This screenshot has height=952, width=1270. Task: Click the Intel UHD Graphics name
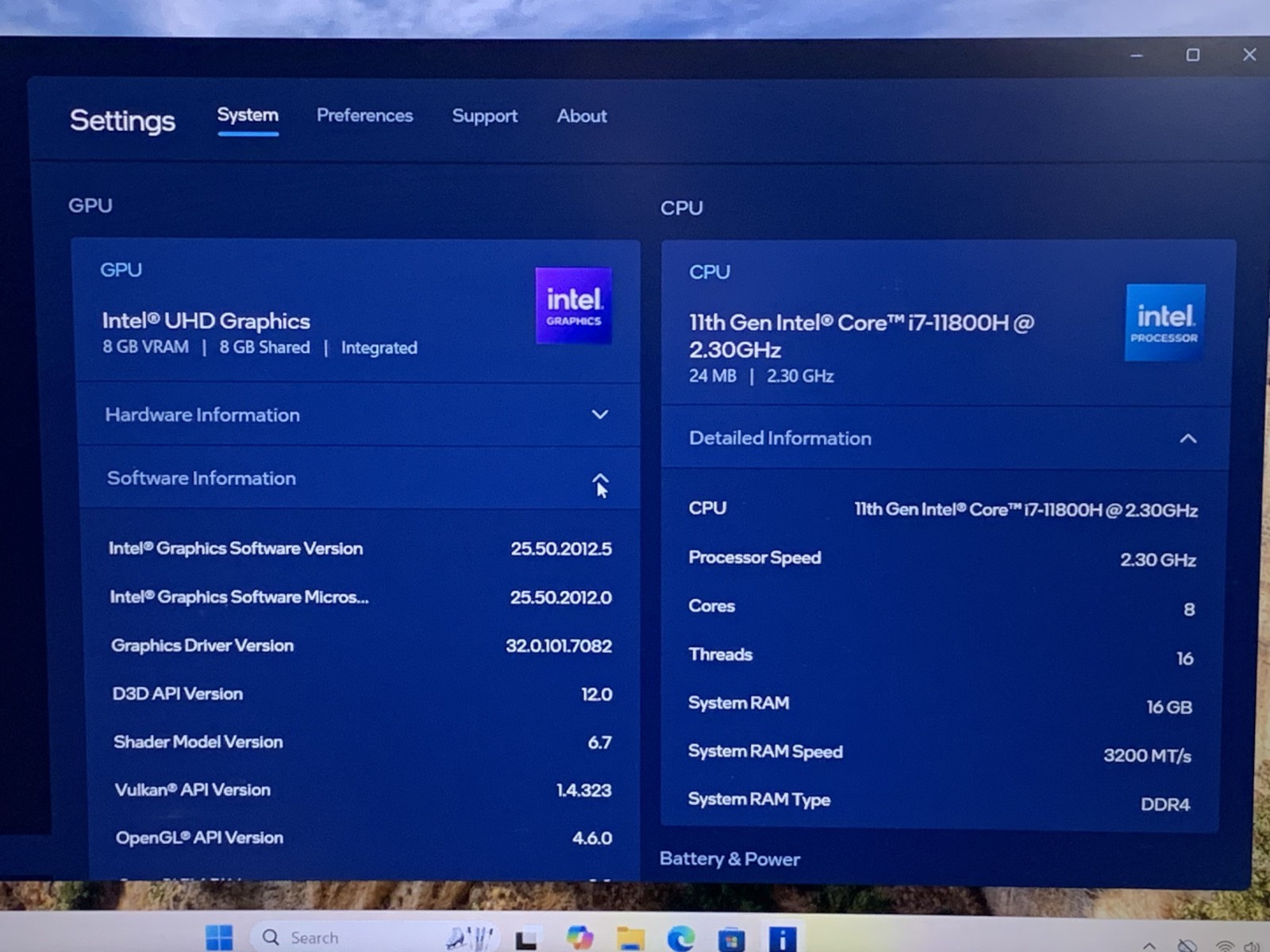pos(206,321)
